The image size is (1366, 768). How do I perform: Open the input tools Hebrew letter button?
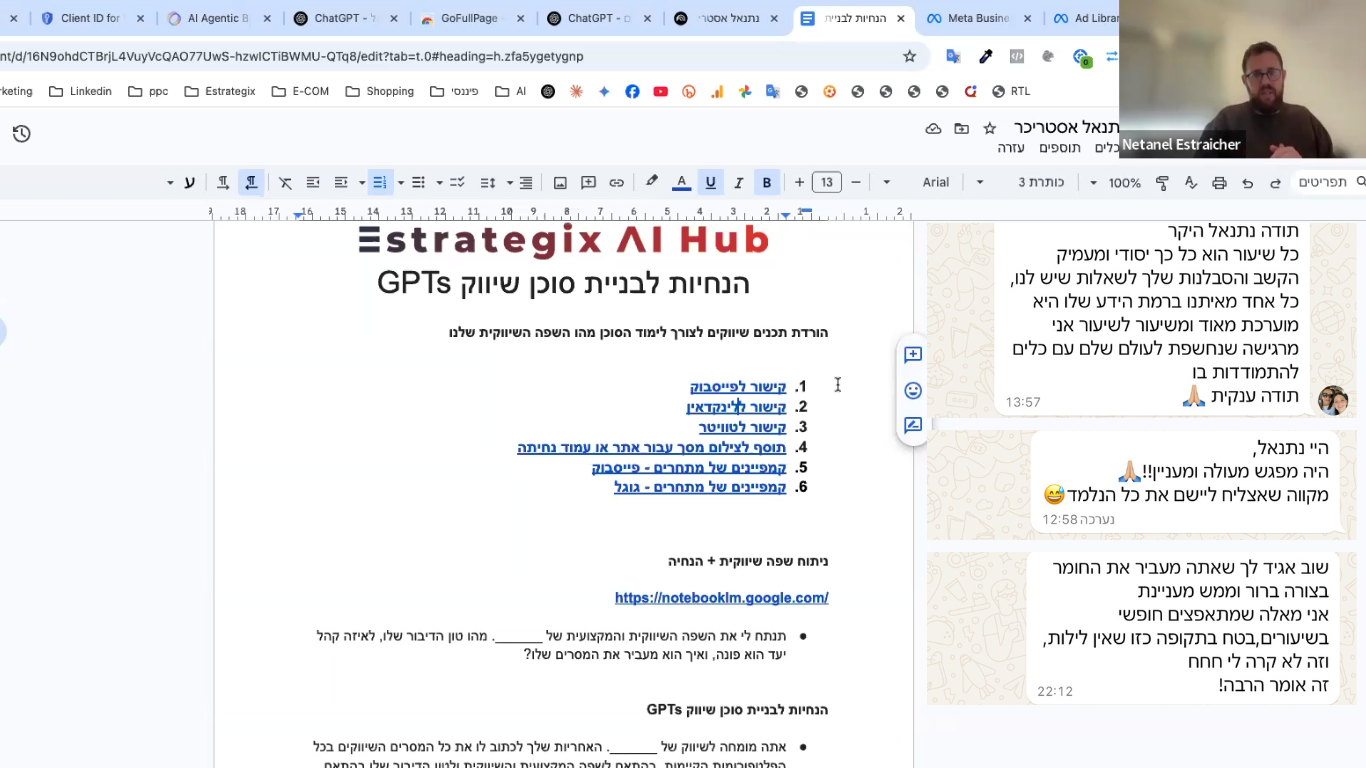[x=189, y=182]
